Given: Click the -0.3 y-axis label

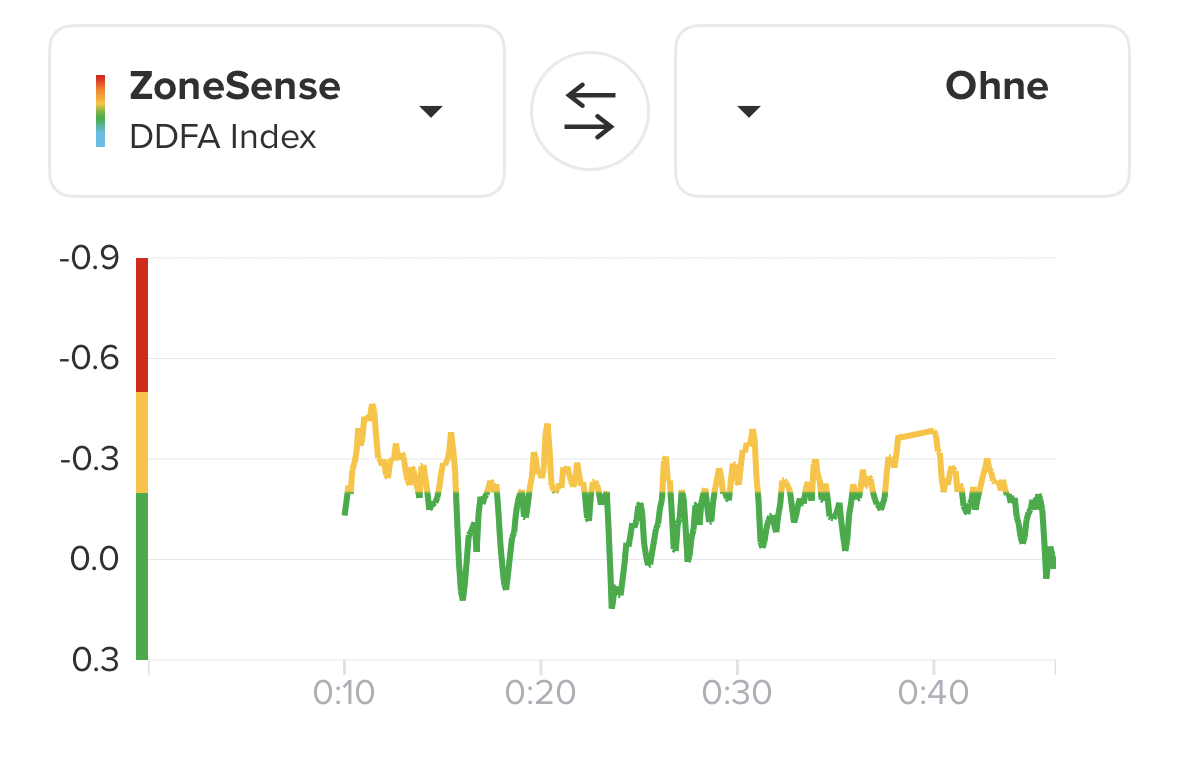Looking at the screenshot, I should pos(89,459).
